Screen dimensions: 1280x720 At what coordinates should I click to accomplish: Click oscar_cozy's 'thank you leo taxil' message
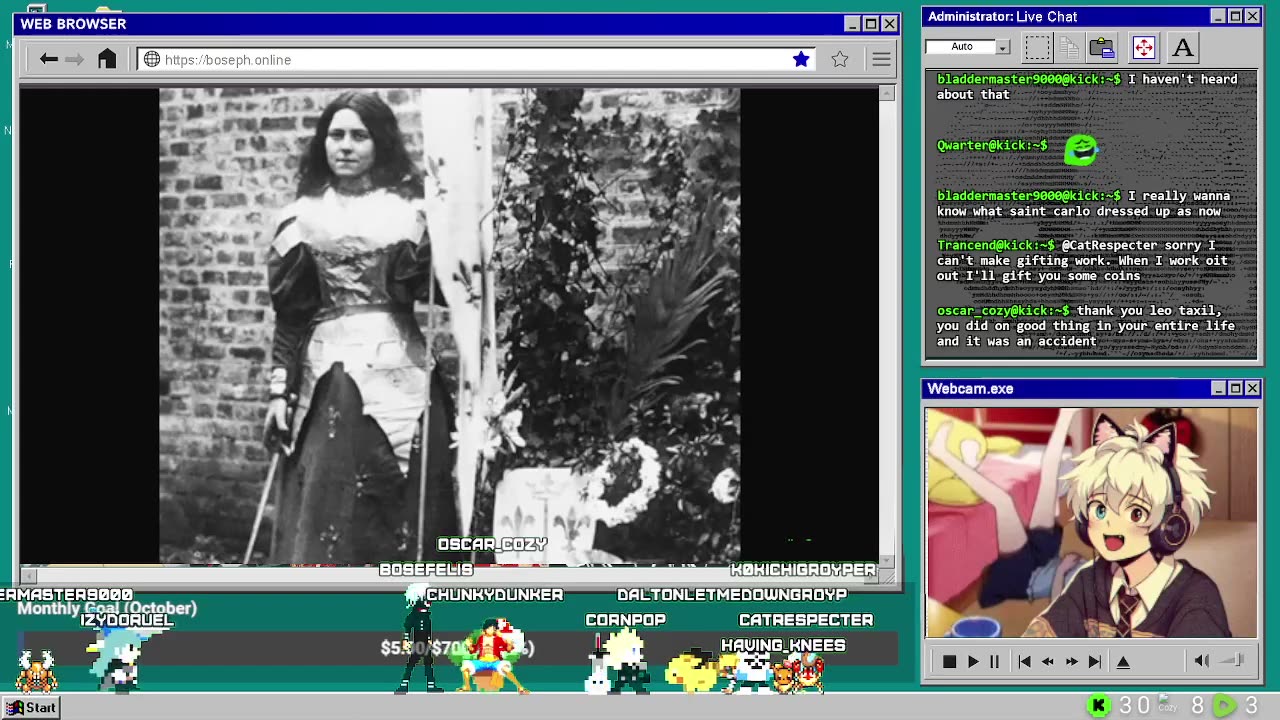coord(1086,326)
